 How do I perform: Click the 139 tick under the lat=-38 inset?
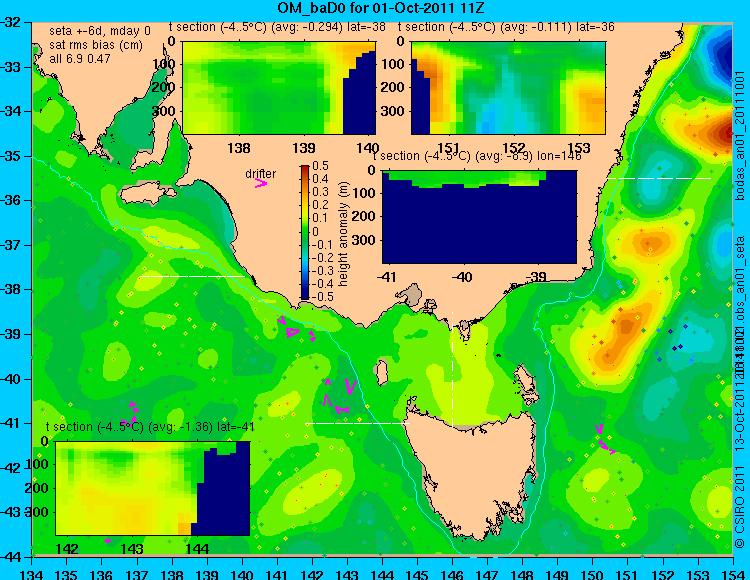pyautogui.click(x=304, y=148)
